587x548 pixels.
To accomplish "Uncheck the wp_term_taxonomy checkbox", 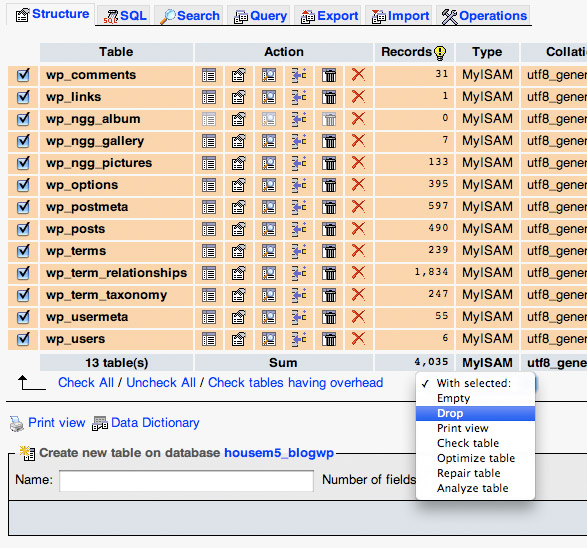I will [x=23, y=295].
